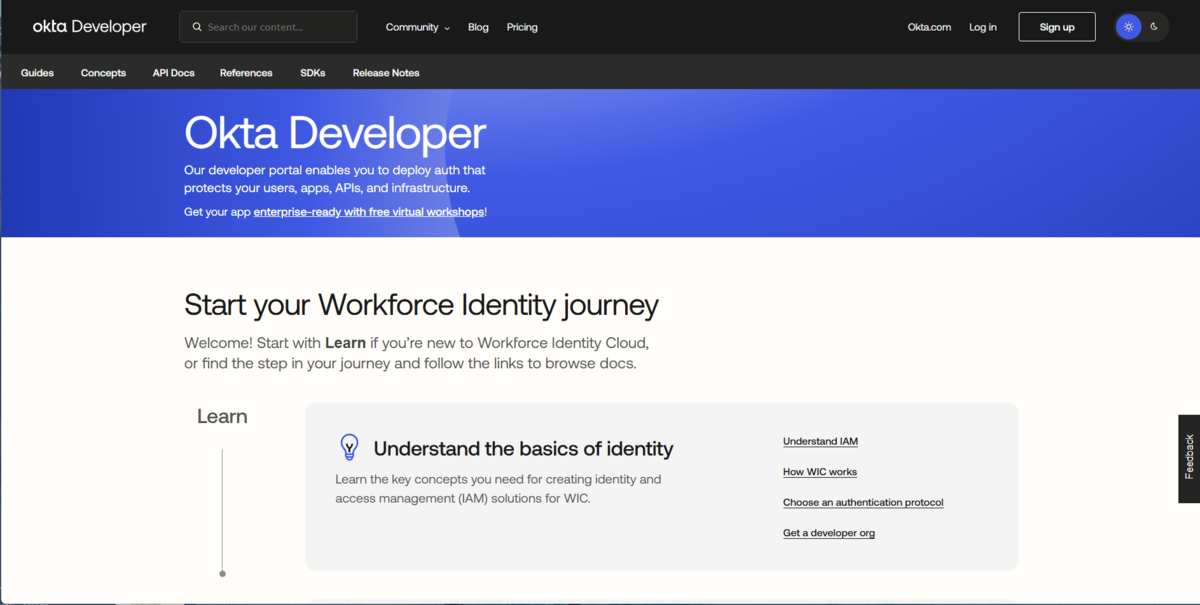The width and height of the screenshot is (1200, 605).
Task: Open the Guides tab
Action: coord(37,73)
